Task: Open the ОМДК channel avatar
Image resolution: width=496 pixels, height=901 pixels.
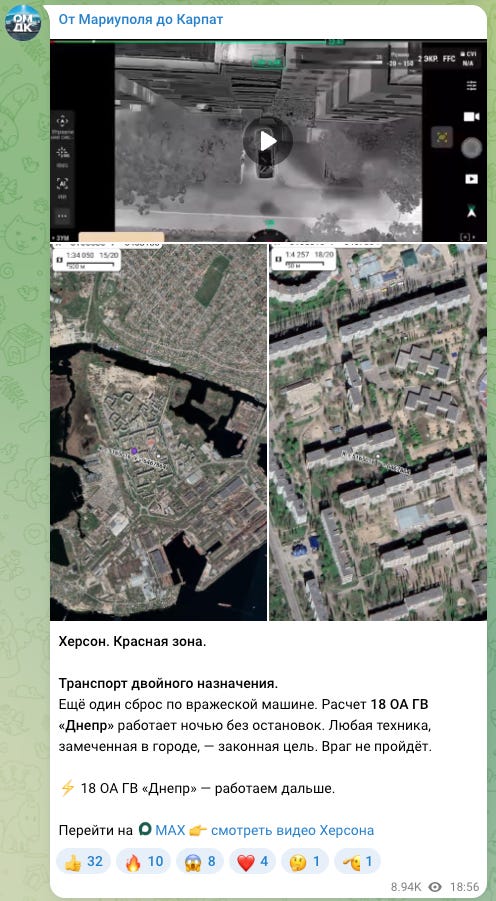Action: pyautogui.click(x=23, y=22)
